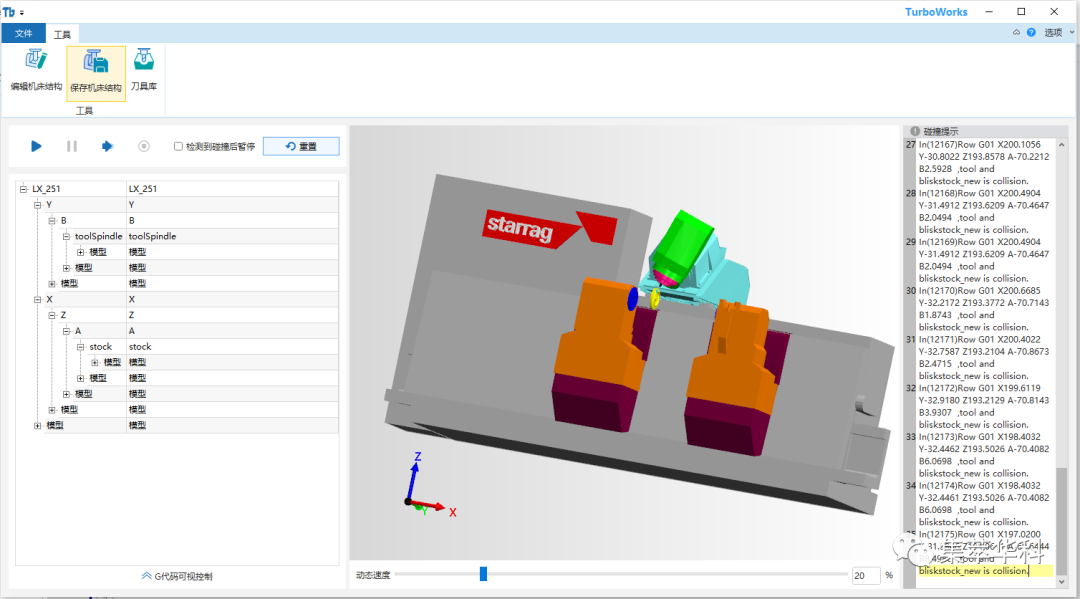Click the 动态速度 speed slider handle
Viewport: 1080px width, 599px height.
[x=483, y=574]
